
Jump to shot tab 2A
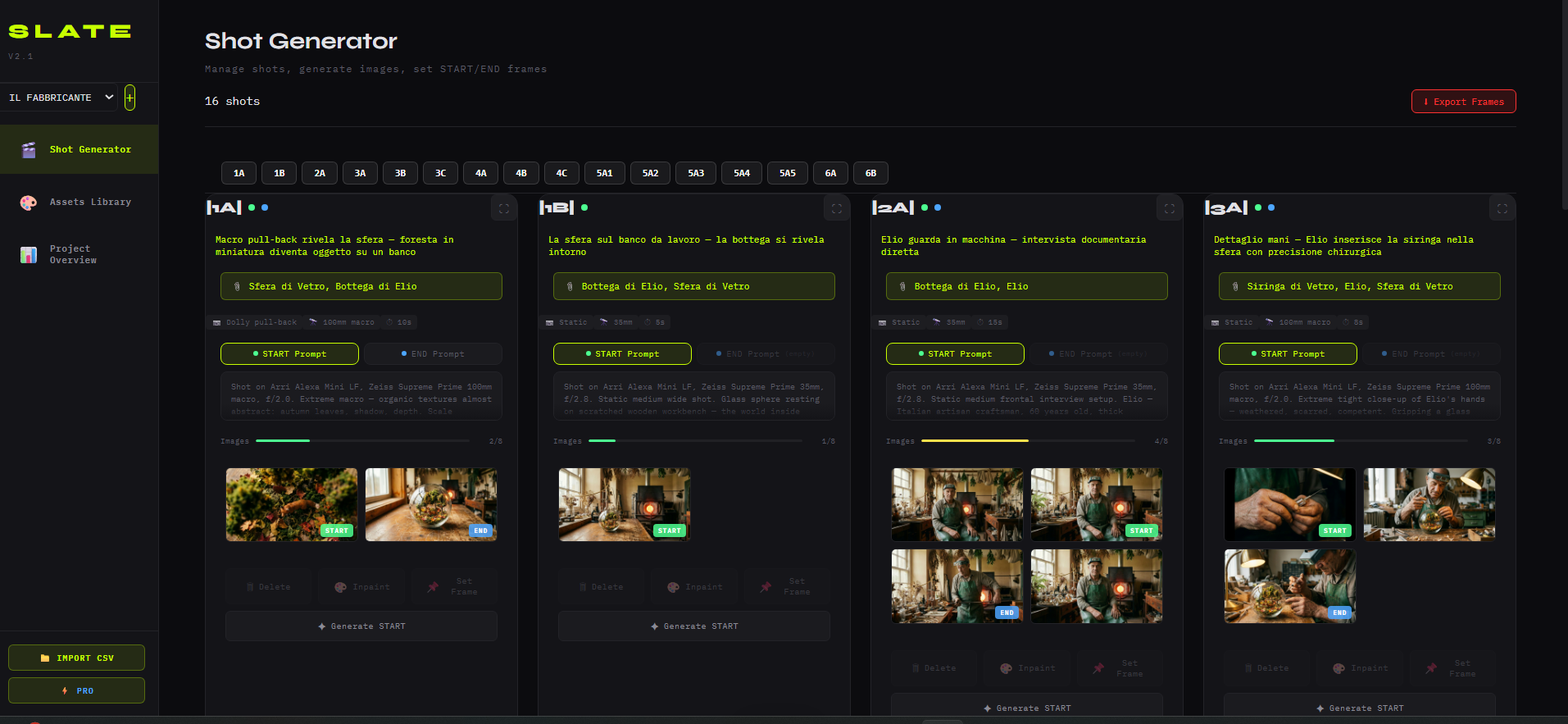320,173
